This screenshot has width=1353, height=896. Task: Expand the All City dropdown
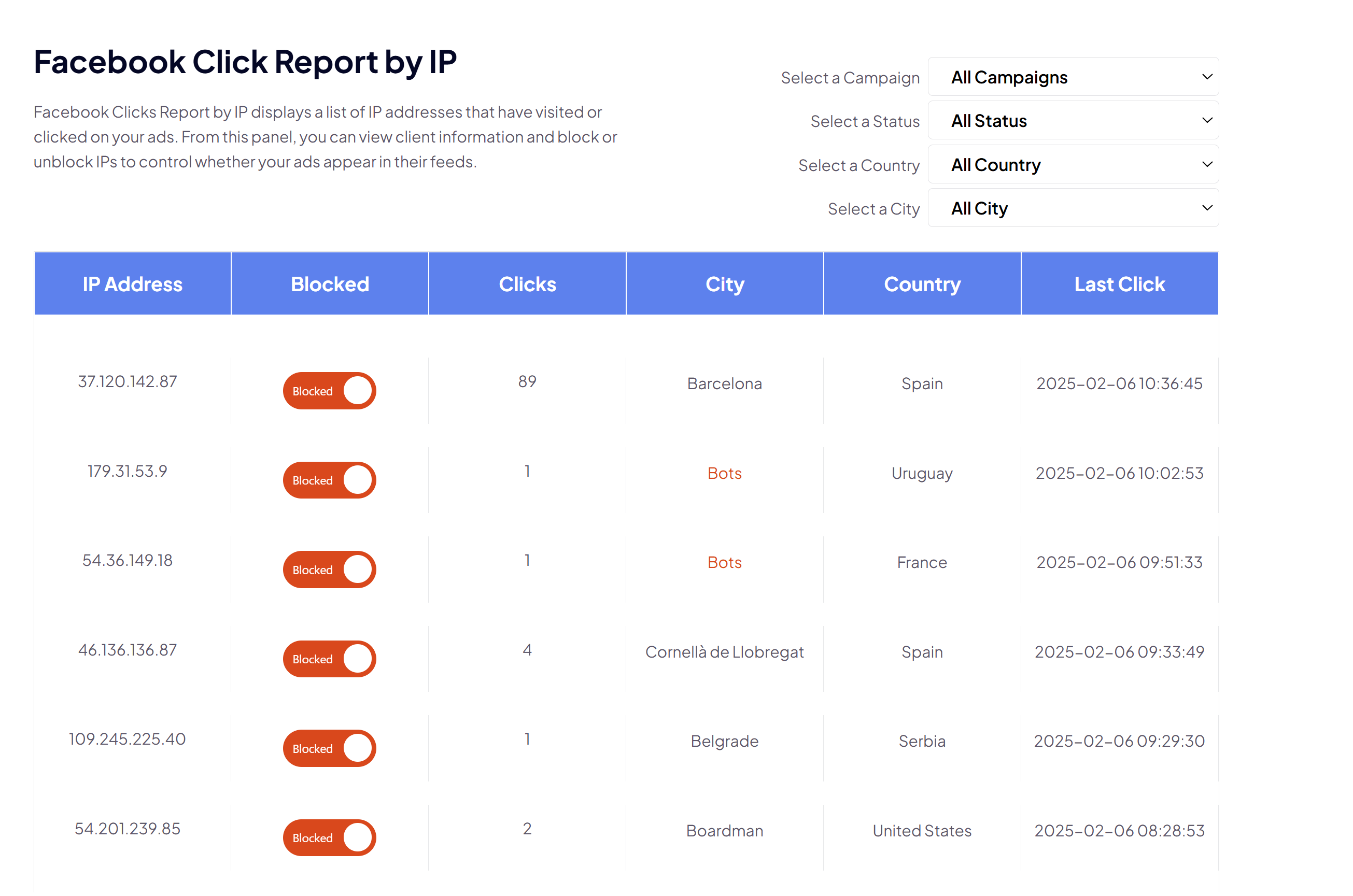pyautogui.click(x=1073, y=208)
